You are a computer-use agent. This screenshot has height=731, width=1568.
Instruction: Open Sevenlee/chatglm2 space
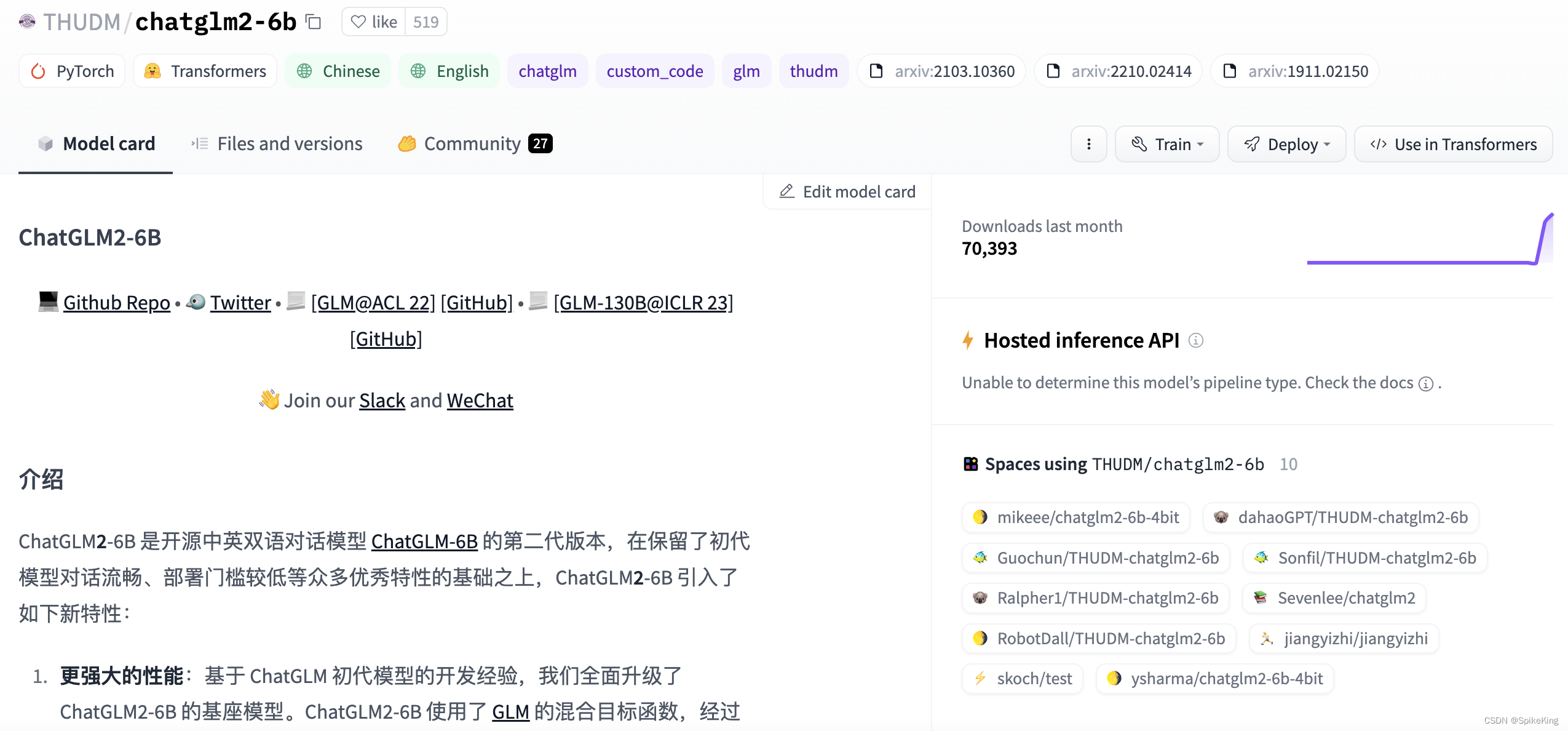point(1334,598)
